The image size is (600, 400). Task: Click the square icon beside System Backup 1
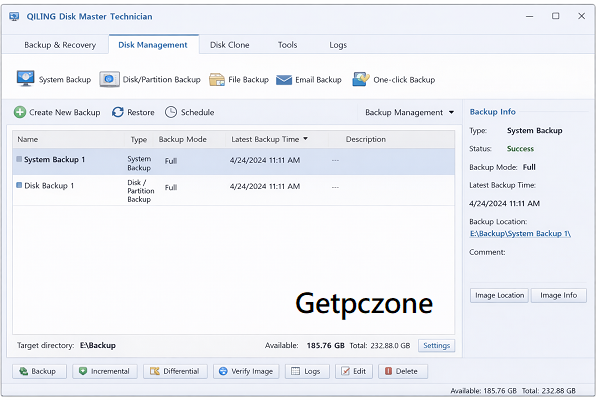19,159
